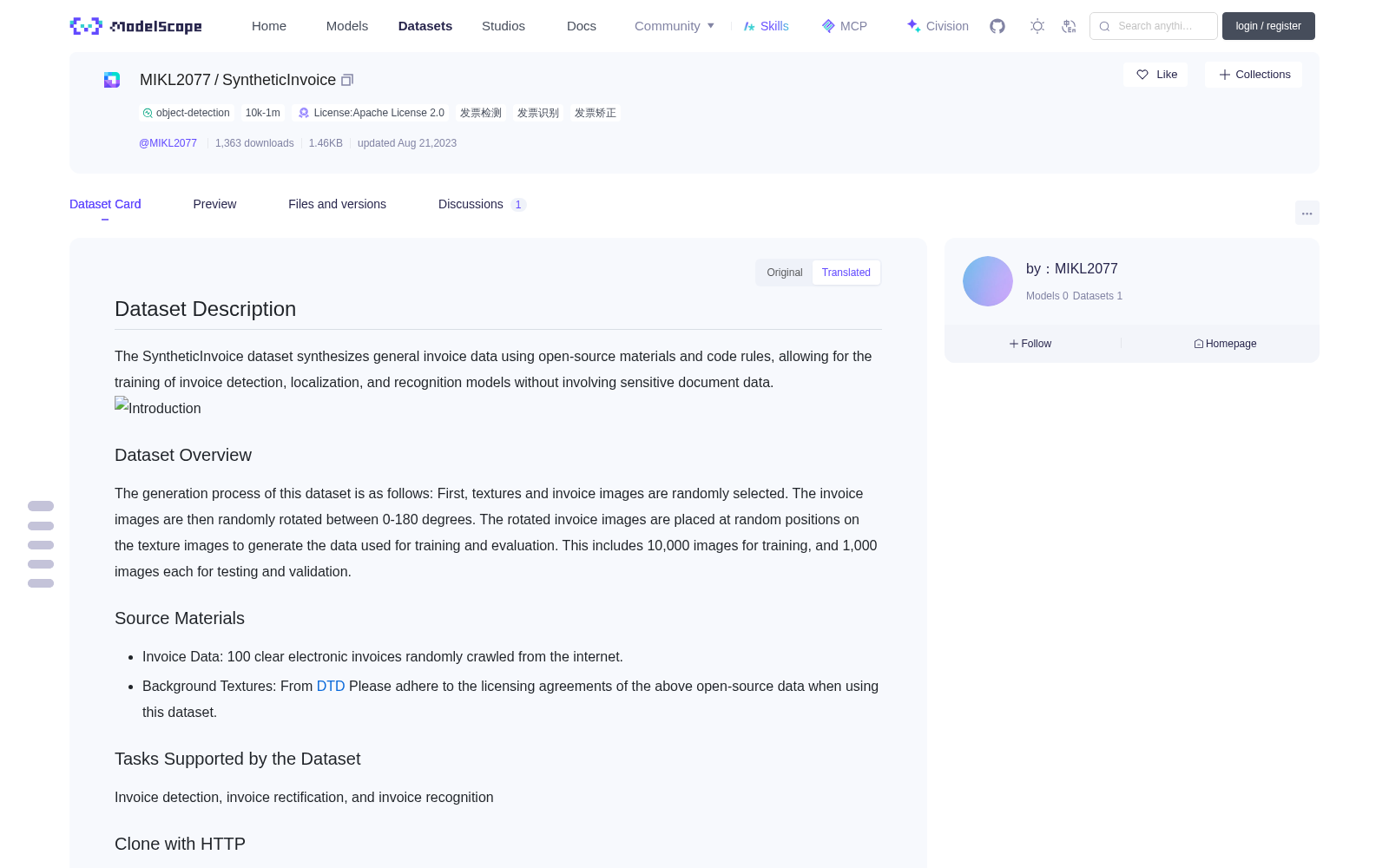Click 'Tasks Supported by the Dataset' heading
This screenshot has height=868, width=1389.
tap(238, 759)
